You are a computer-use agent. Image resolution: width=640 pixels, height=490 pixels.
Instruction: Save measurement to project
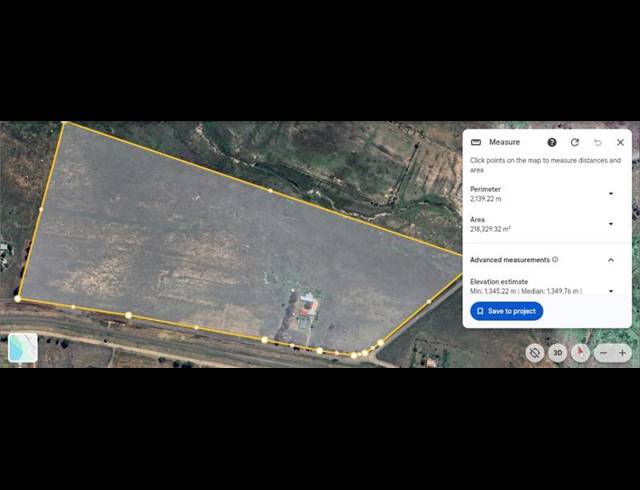[x=507, y=311]
